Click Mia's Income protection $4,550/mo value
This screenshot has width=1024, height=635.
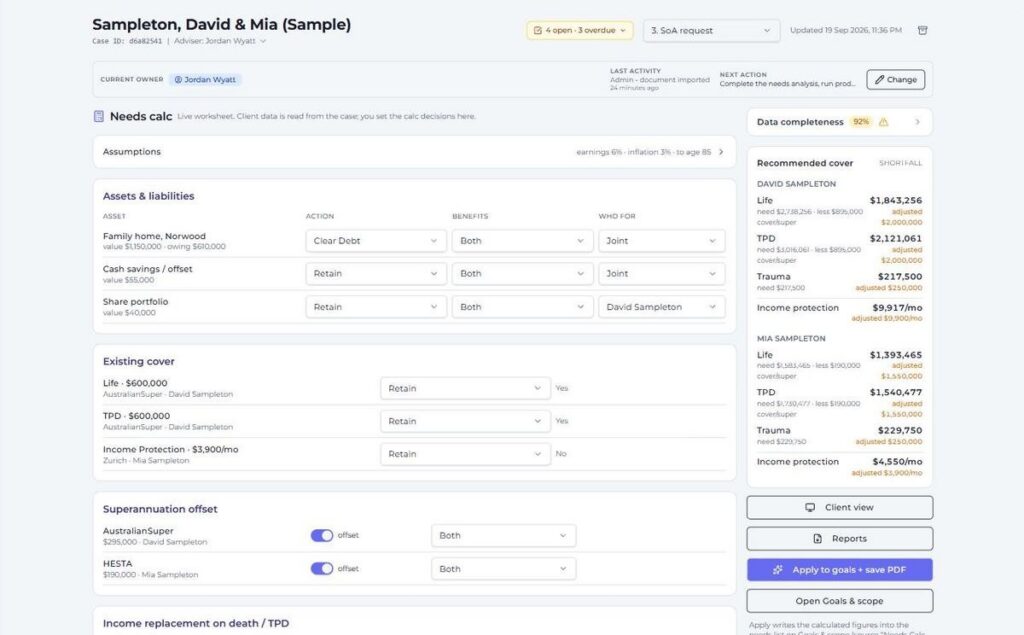(897, 462)
